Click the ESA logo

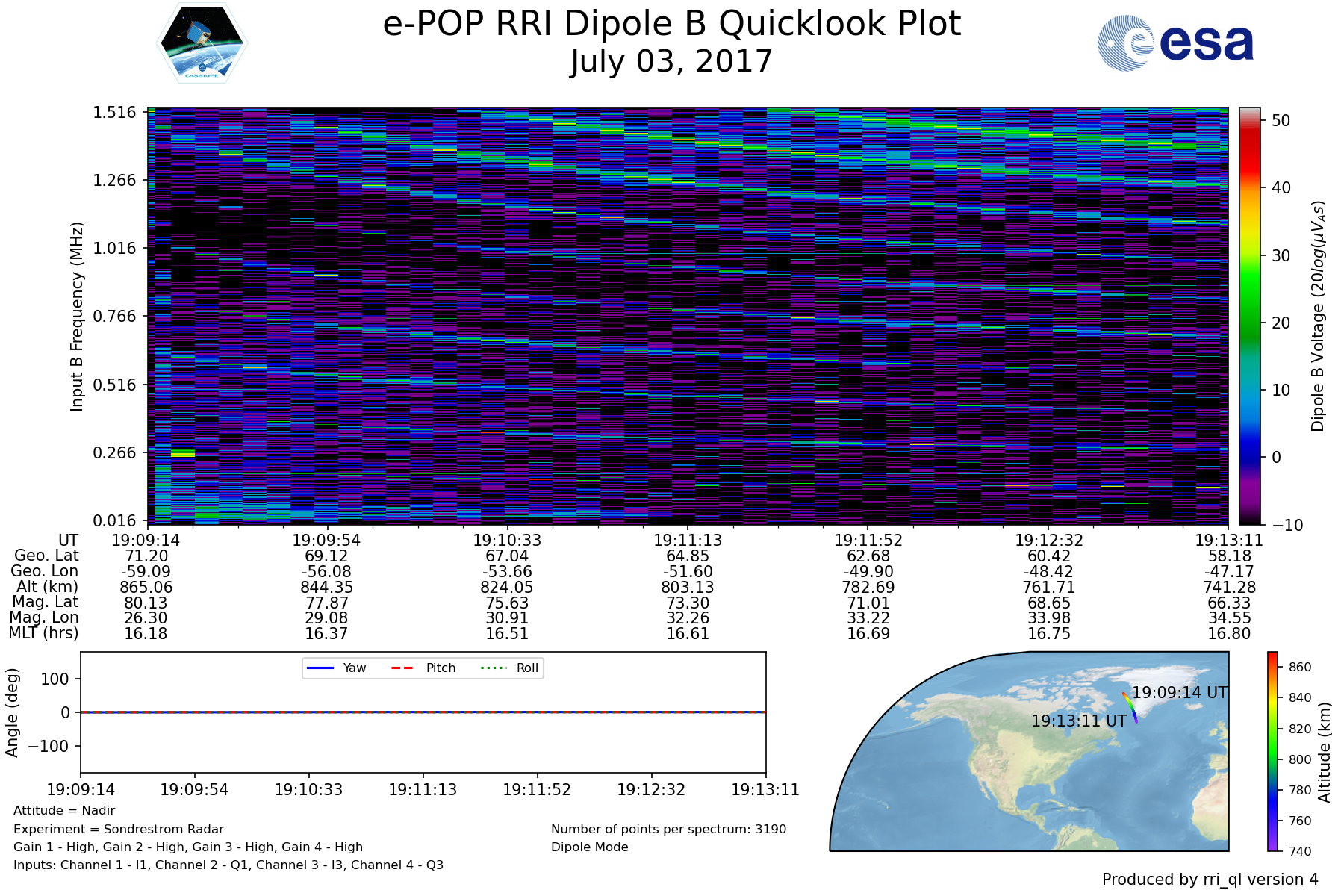(1175, 43)
